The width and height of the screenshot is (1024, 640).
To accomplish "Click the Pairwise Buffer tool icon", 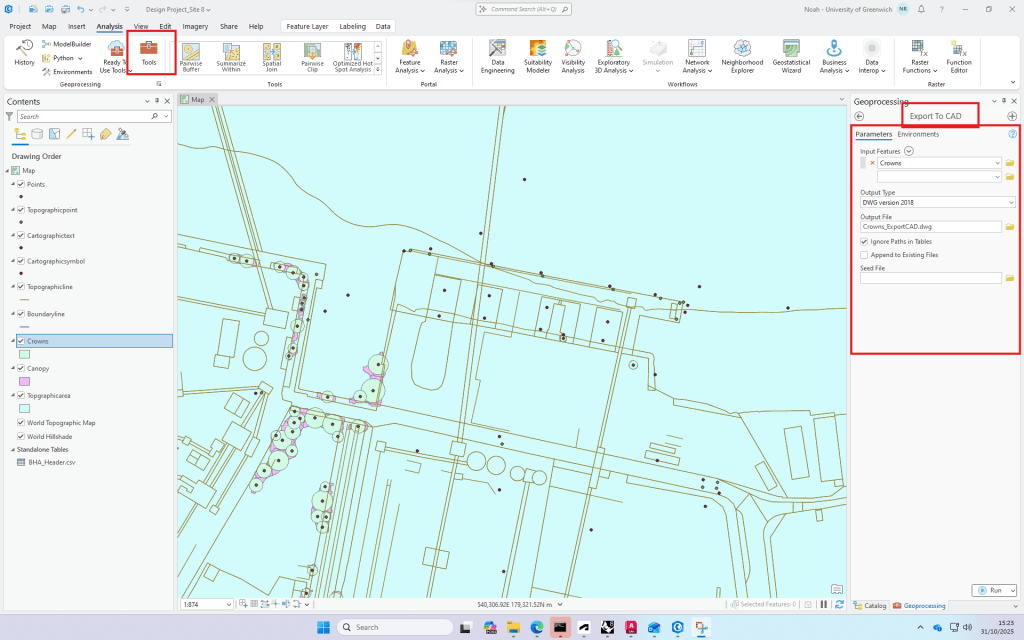I will 190,57.
